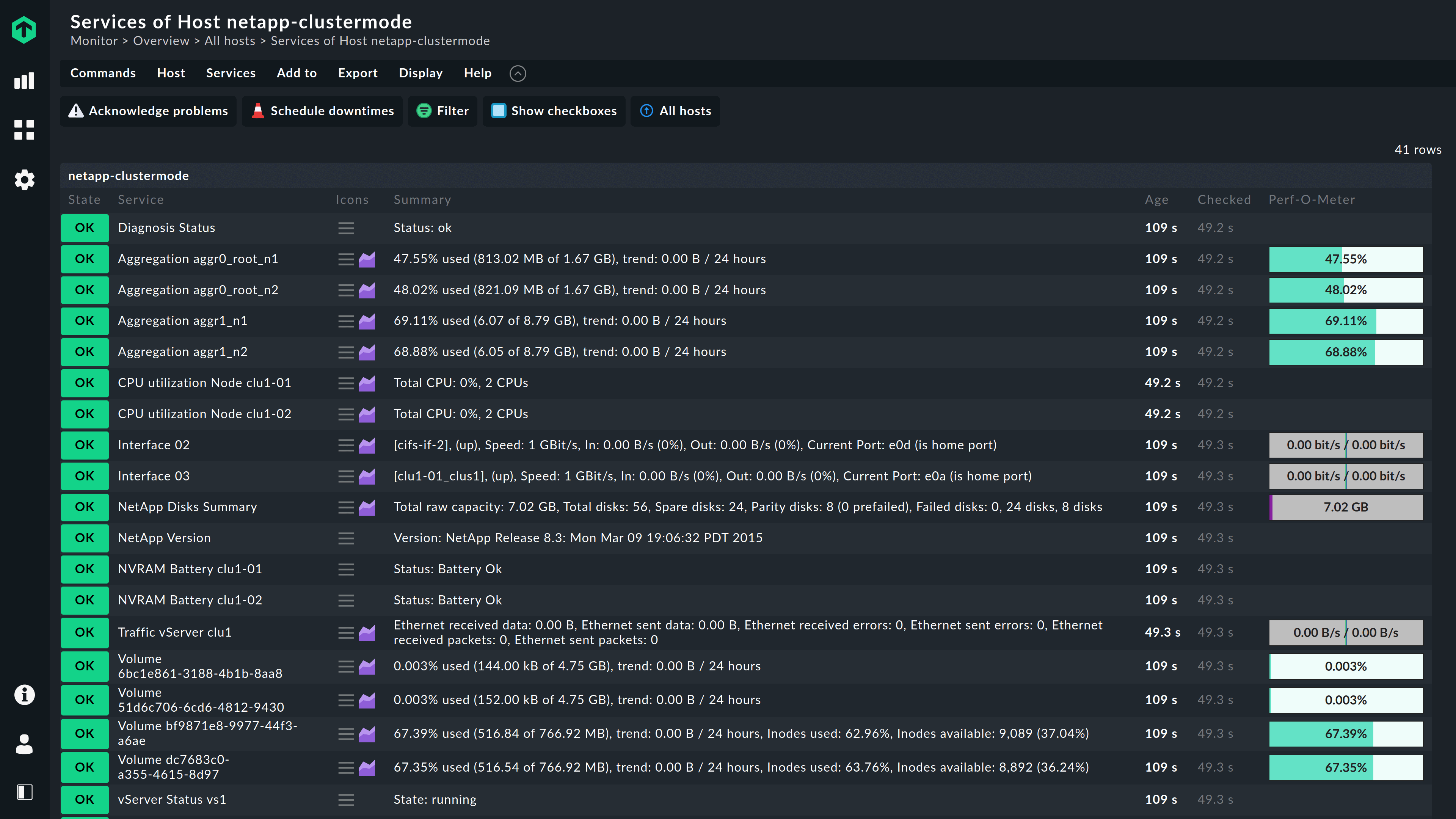The height and width of the screenshot is (819, 1456).
Task: Open graph icon for NetApp Disks Summary
Action: click(367, 507)
